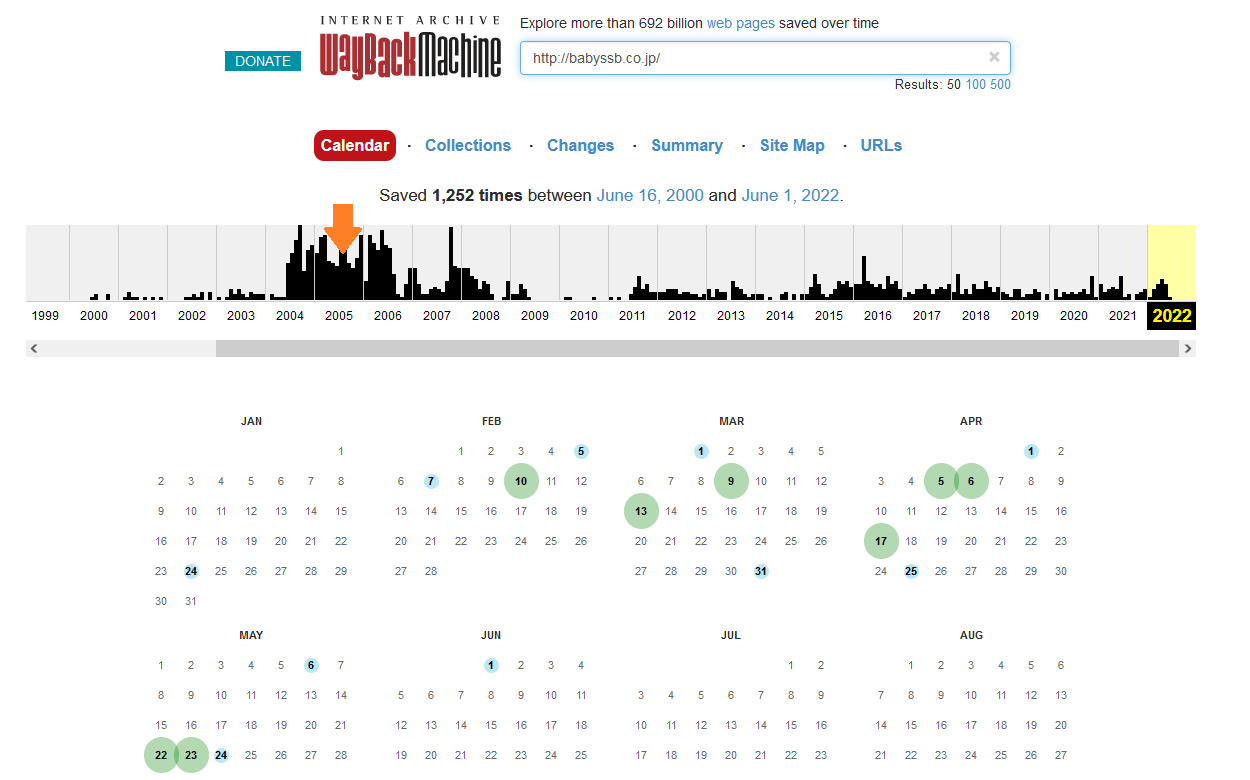Follow the 'web pages' link

[740, 23]
